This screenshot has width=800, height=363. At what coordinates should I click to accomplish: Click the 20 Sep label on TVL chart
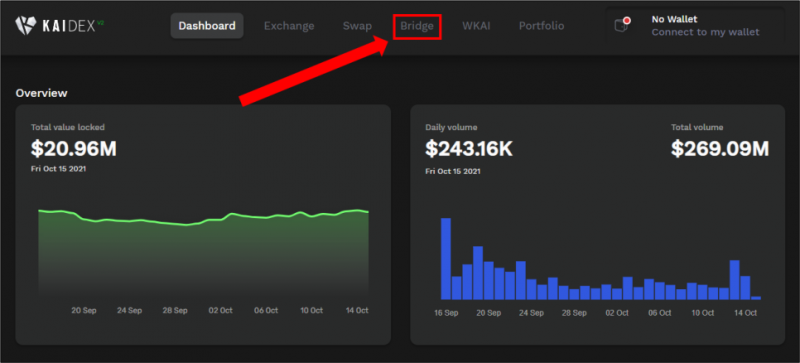84,310
